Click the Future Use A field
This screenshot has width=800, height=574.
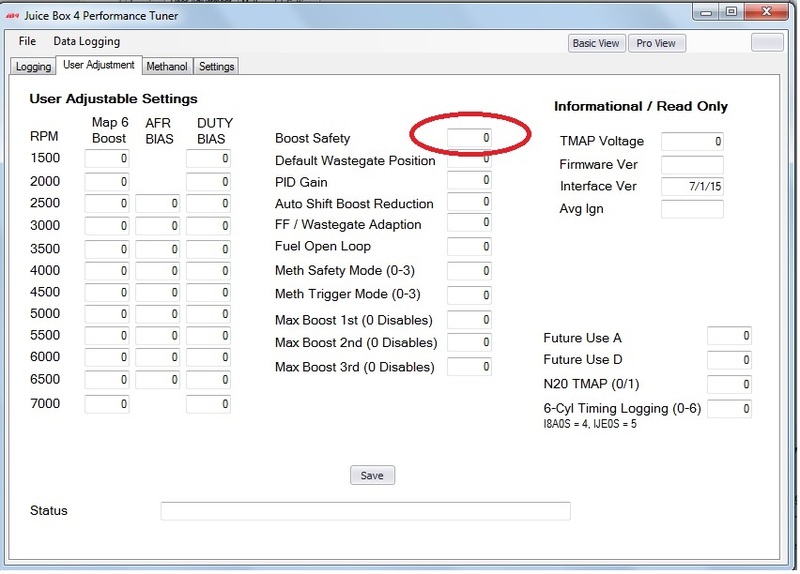pos(729,336)
